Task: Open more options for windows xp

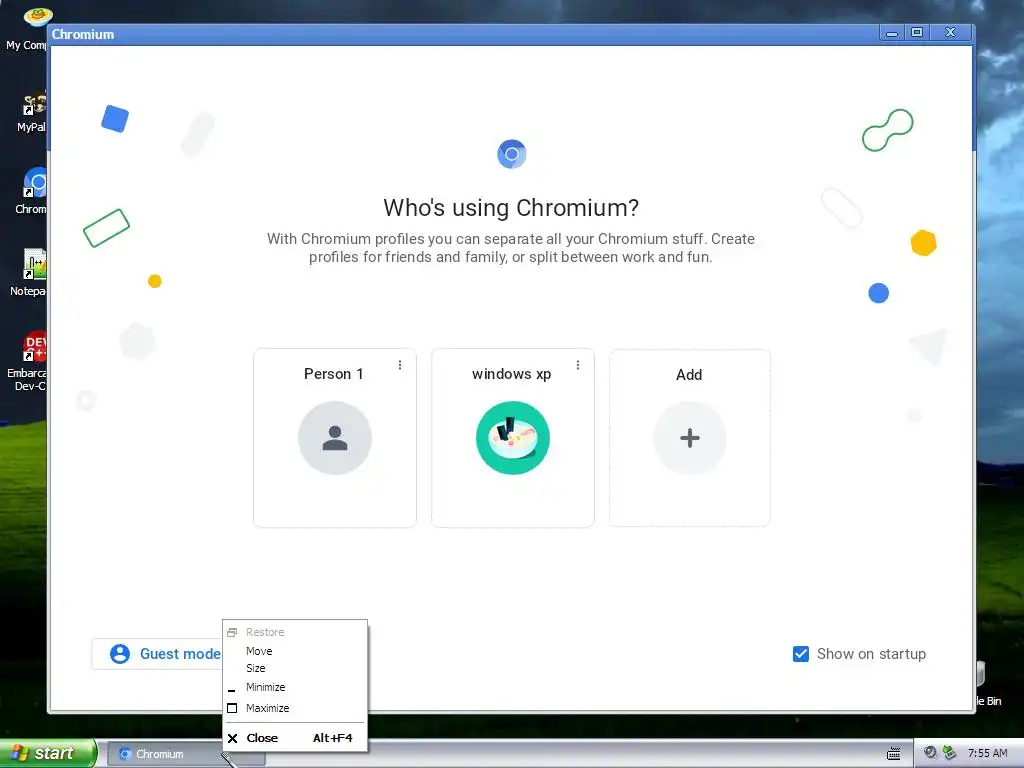Action: coord(578,365)
